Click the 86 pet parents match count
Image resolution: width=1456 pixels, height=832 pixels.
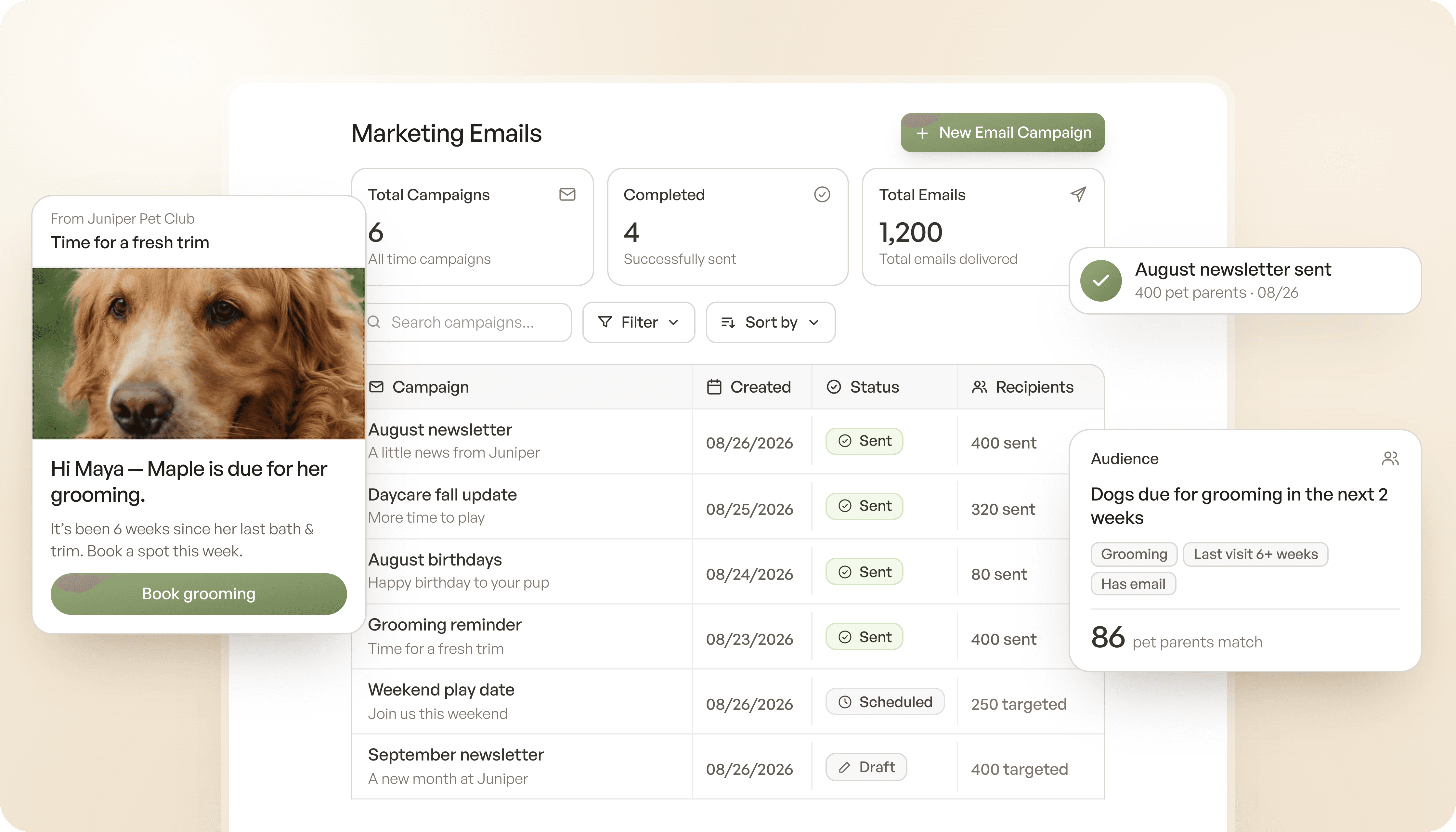pos(1176,638)
